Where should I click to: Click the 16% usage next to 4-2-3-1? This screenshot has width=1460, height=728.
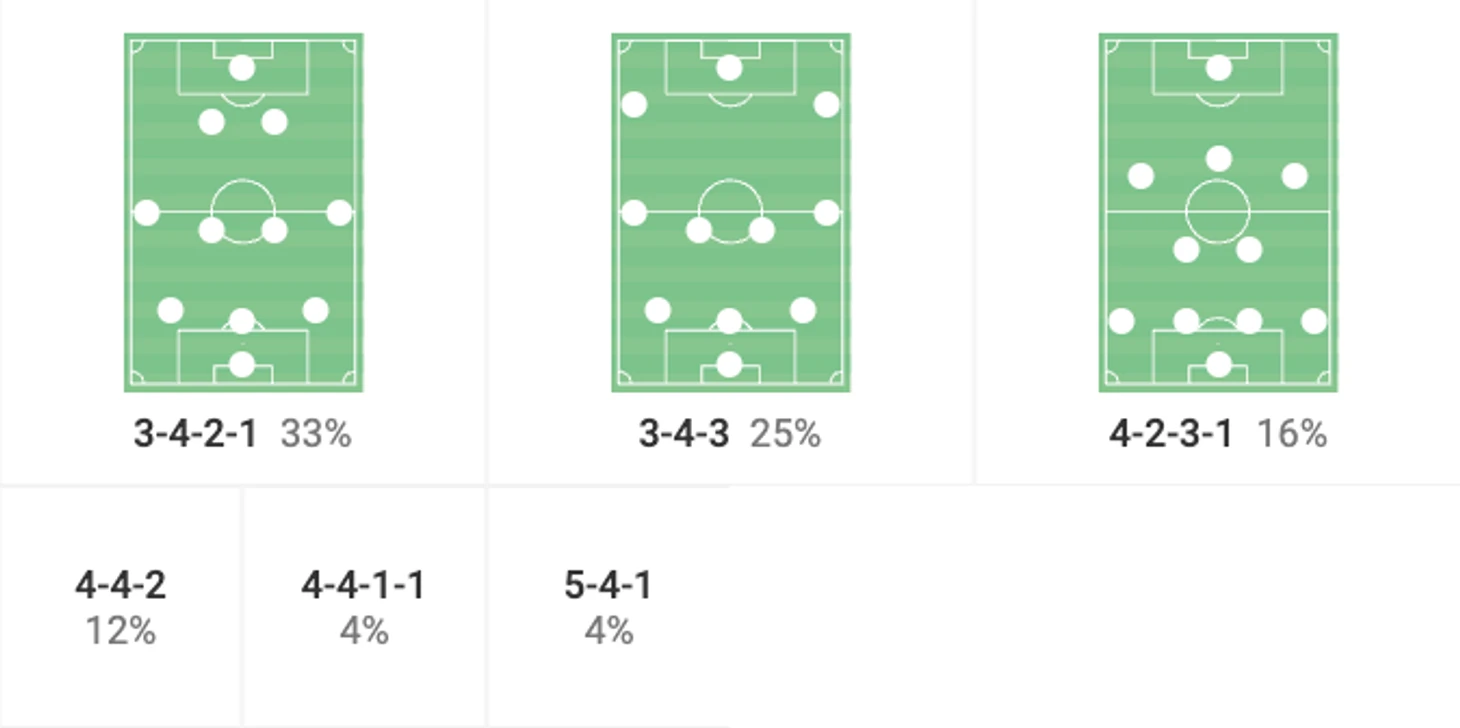pyautogui.click(x=1292, y=434)
